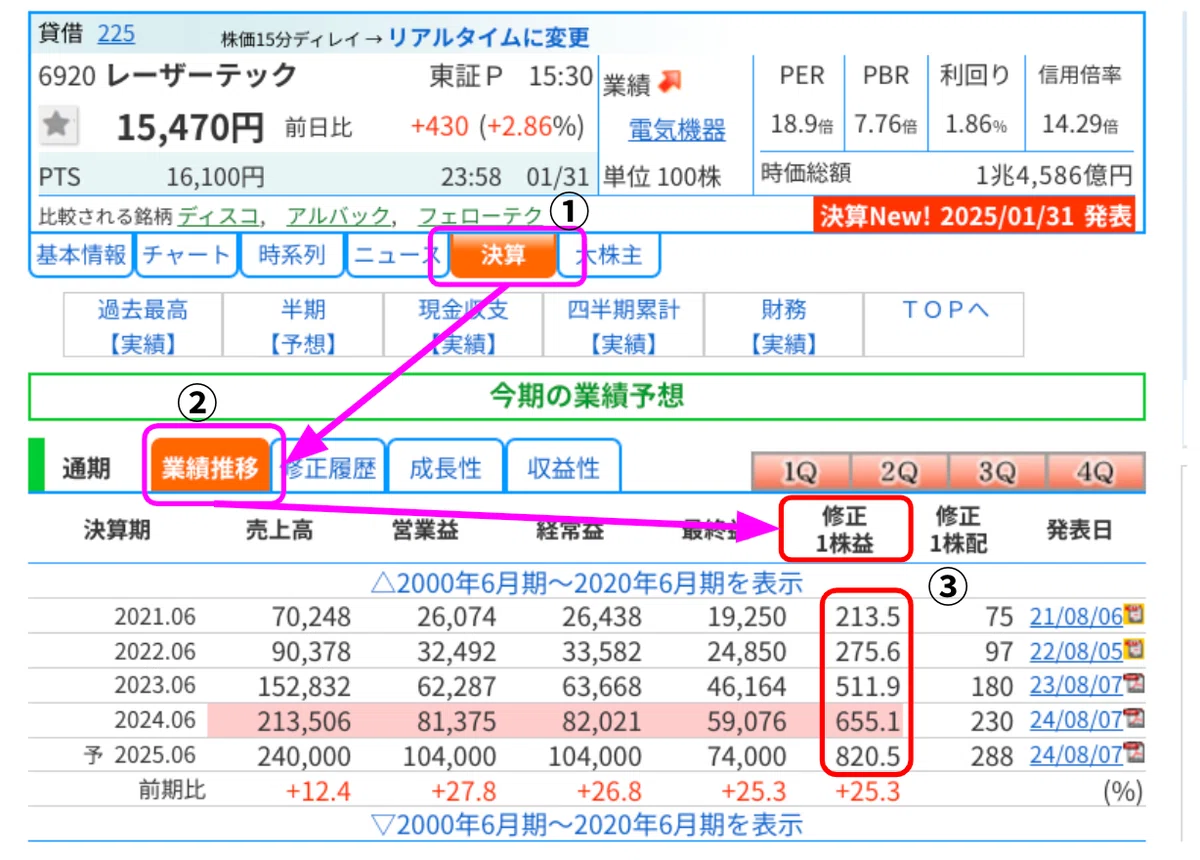Viewport: 1200px width, 860px height.
Task: Expand △2000年6月期〜2020年6月期を表示
Action: point(587,583)
